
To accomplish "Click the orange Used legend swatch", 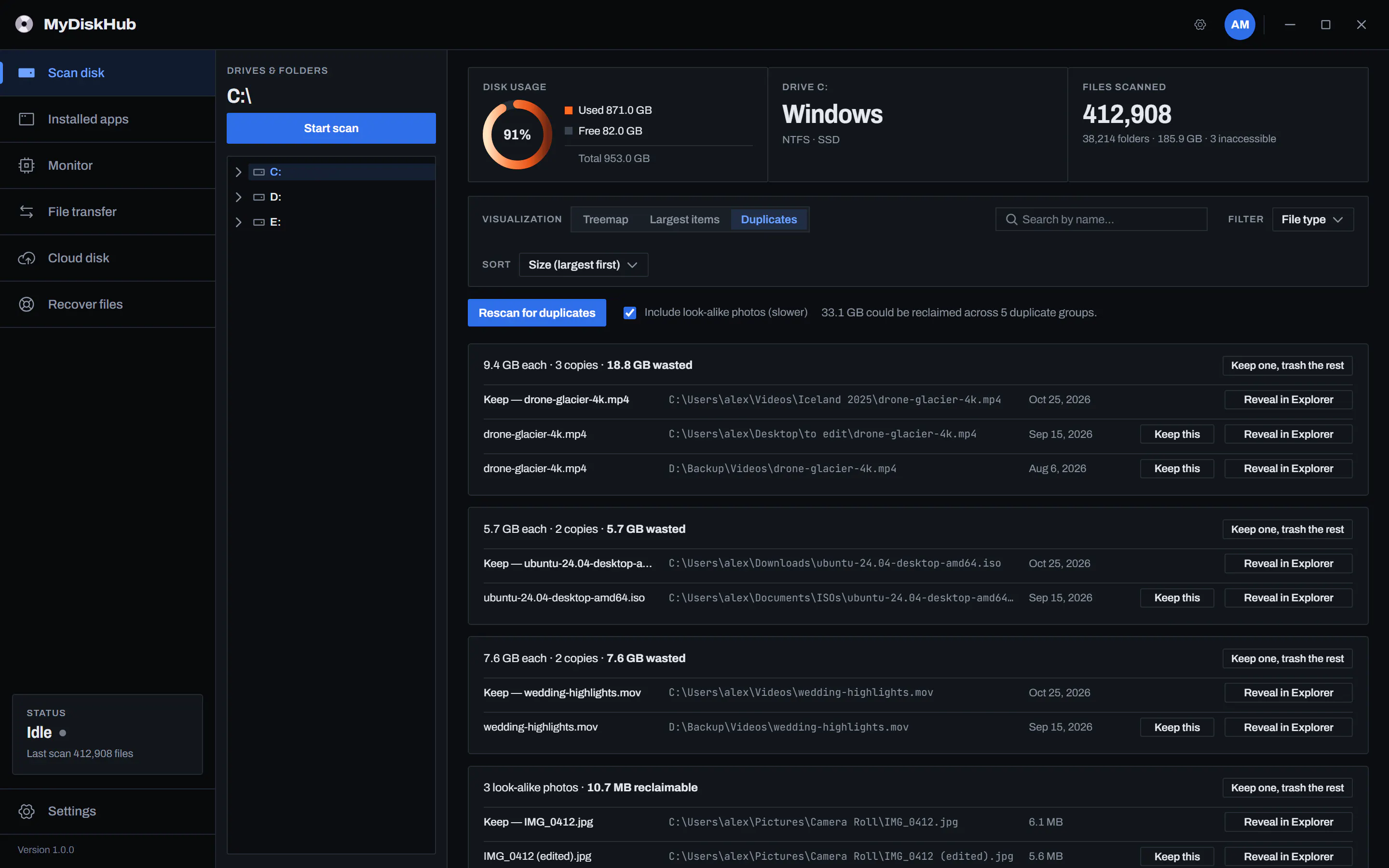I will [568, 110].
